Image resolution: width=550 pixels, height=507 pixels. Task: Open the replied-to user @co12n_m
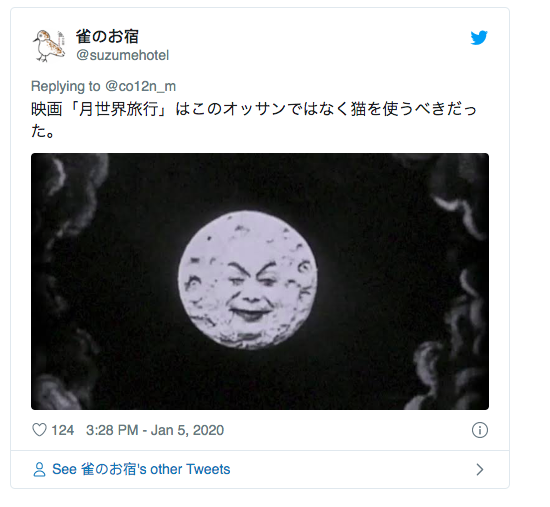point(140,86)
